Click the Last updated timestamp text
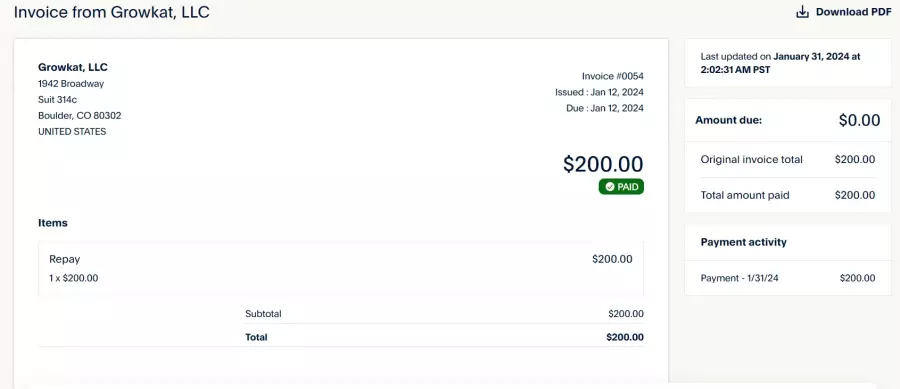 tap(780, 63)
